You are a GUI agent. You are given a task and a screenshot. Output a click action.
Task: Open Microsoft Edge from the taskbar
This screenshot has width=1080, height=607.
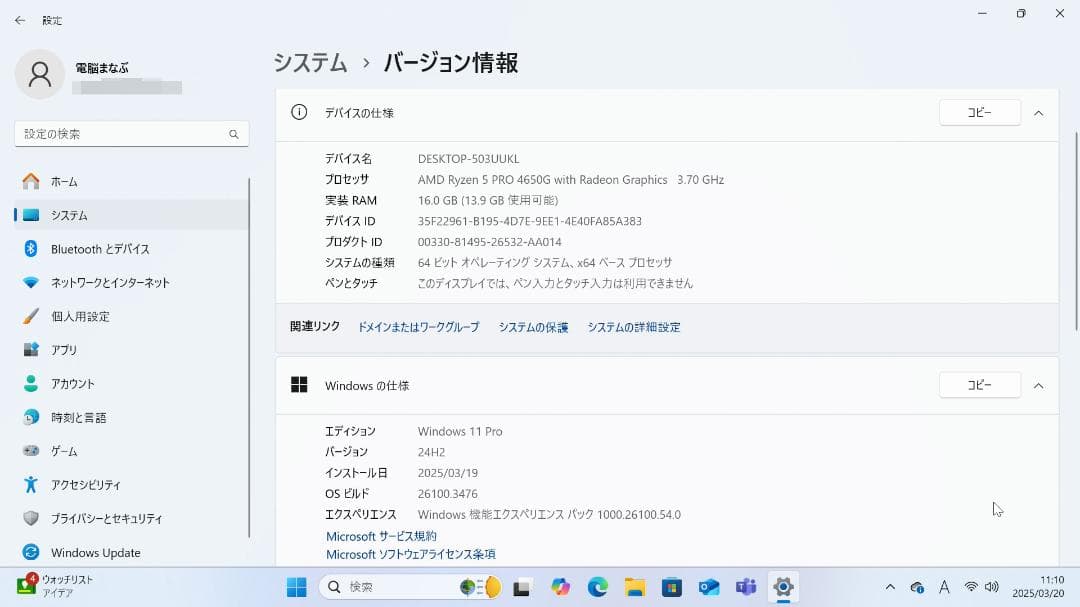597,587
